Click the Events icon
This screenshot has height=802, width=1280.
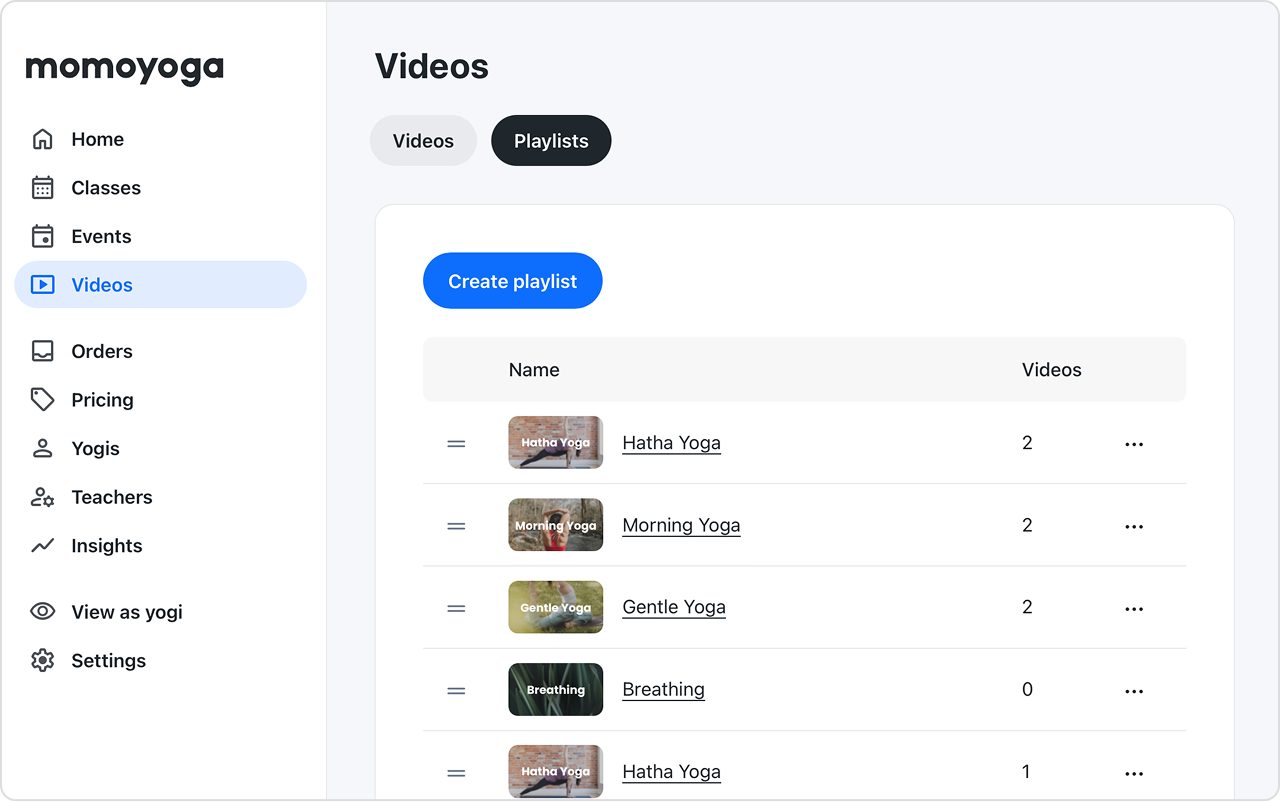[41, 236]
